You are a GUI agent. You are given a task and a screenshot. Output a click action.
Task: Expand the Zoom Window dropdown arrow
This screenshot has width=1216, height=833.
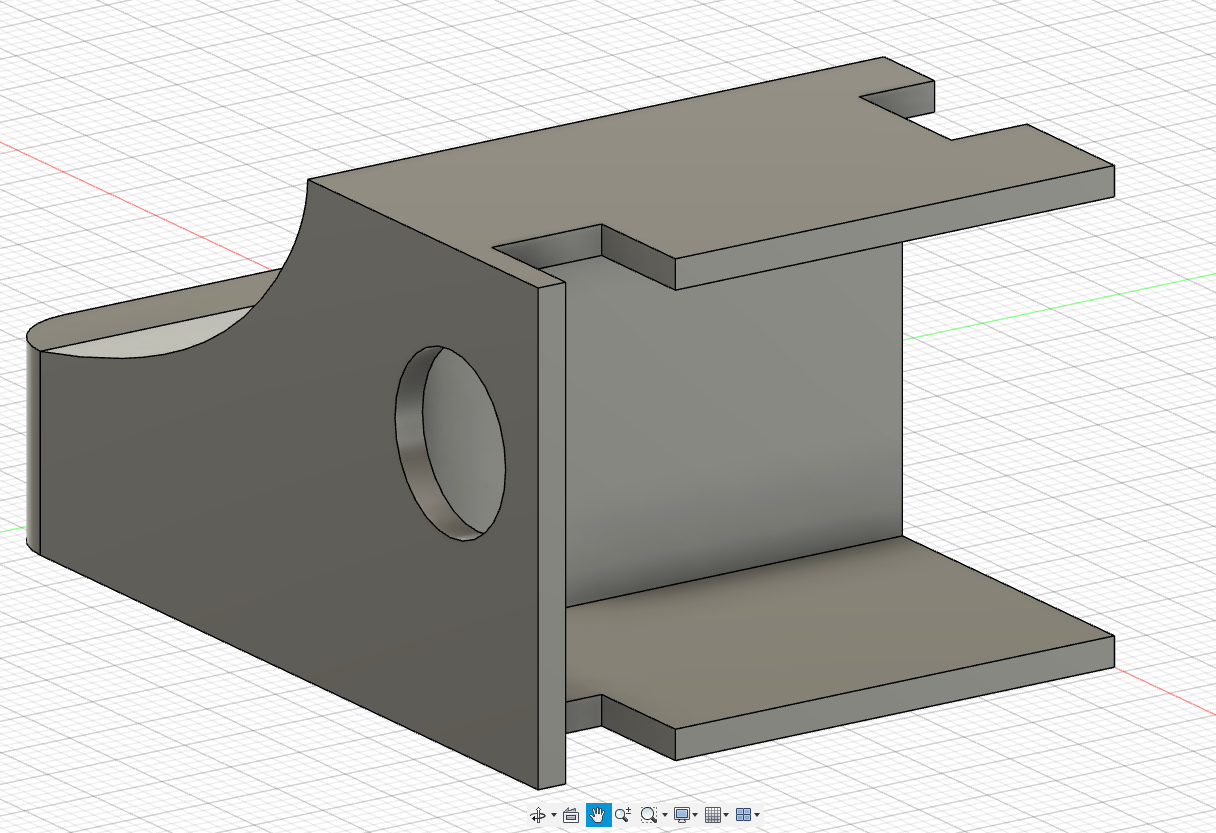click(665, 814)
